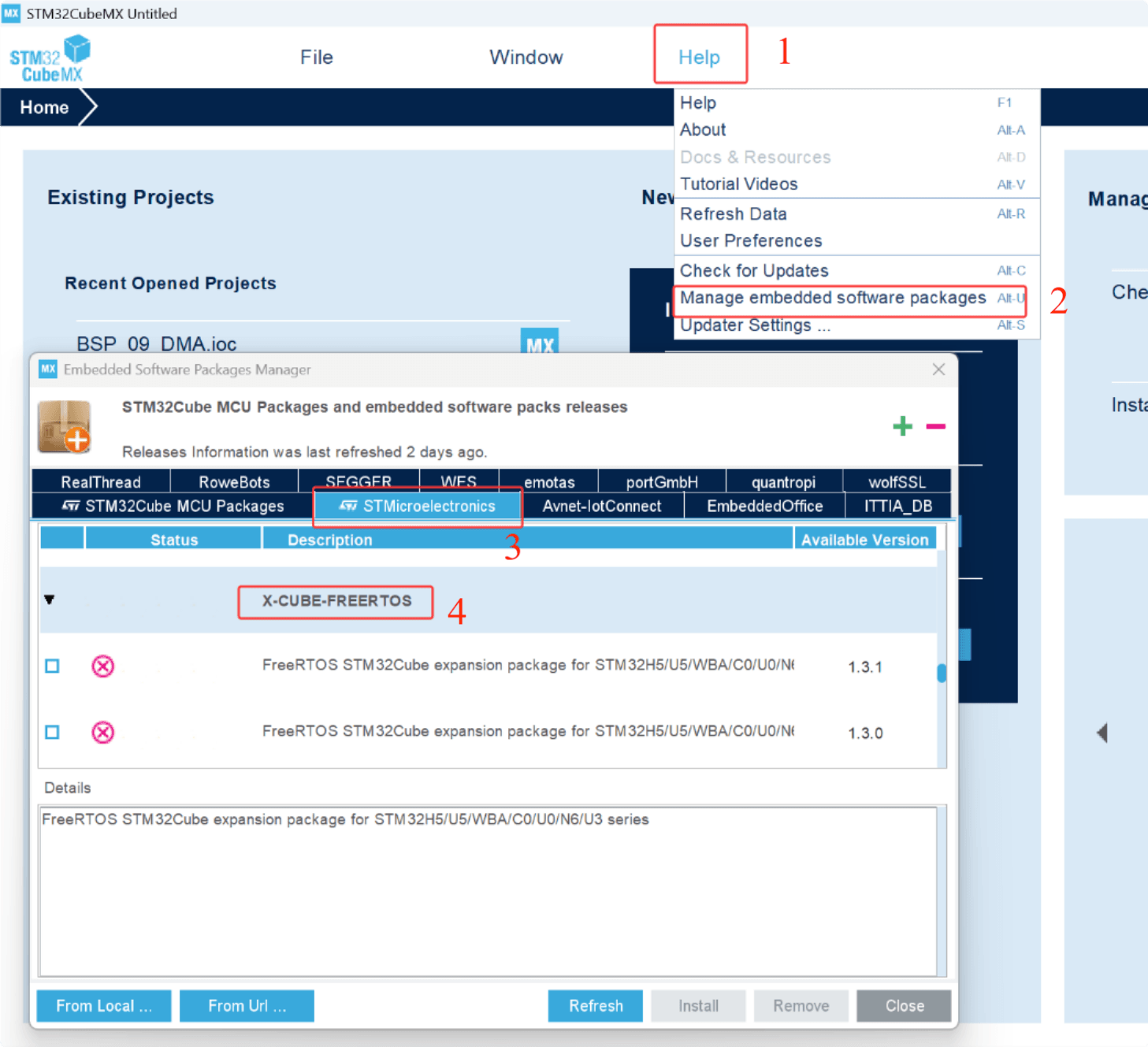Screen dimensions: 1148x1047
Task: Open the File menu
Action: click(x=317, y=58)
